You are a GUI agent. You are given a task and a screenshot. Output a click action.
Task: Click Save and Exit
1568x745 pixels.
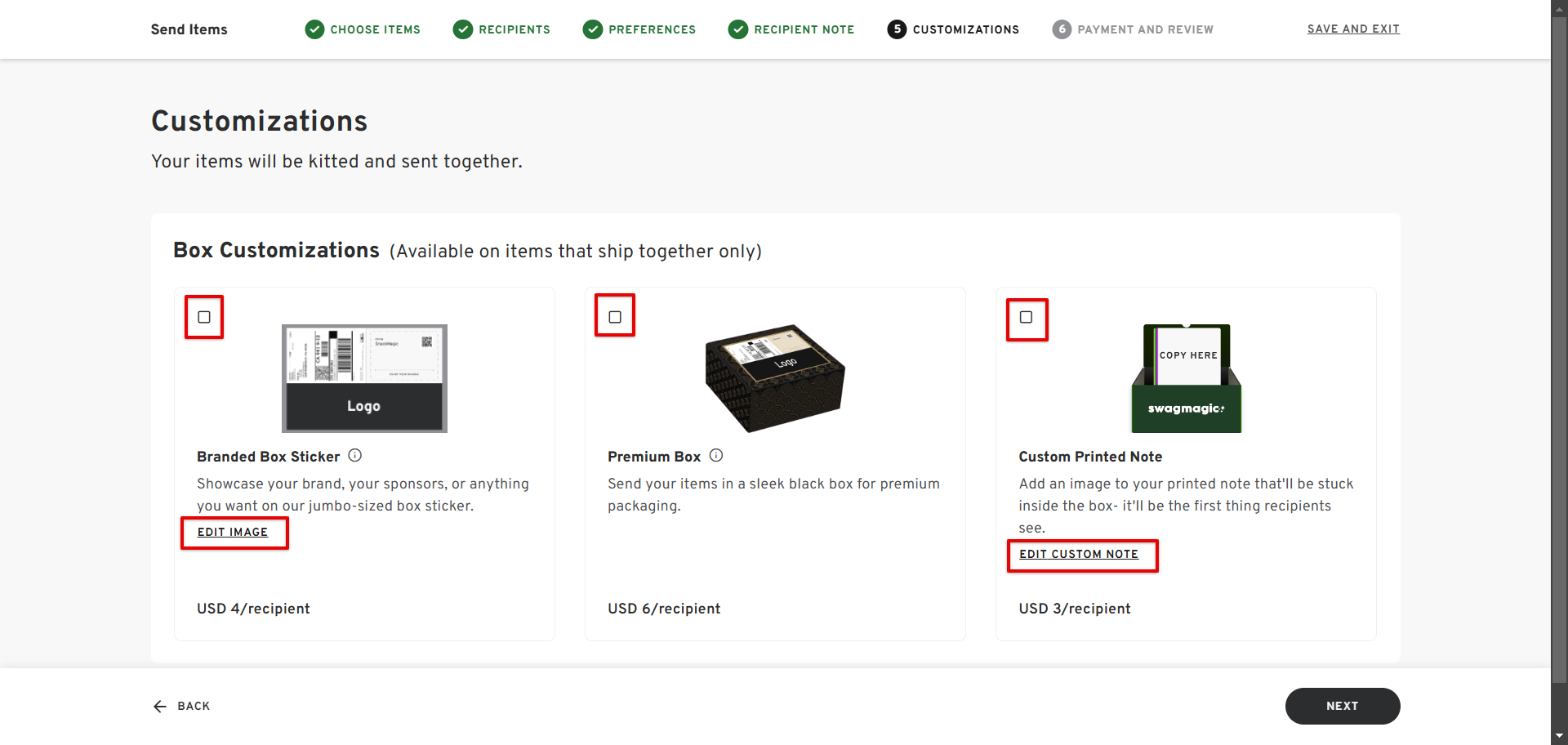tap(1353, 29)
